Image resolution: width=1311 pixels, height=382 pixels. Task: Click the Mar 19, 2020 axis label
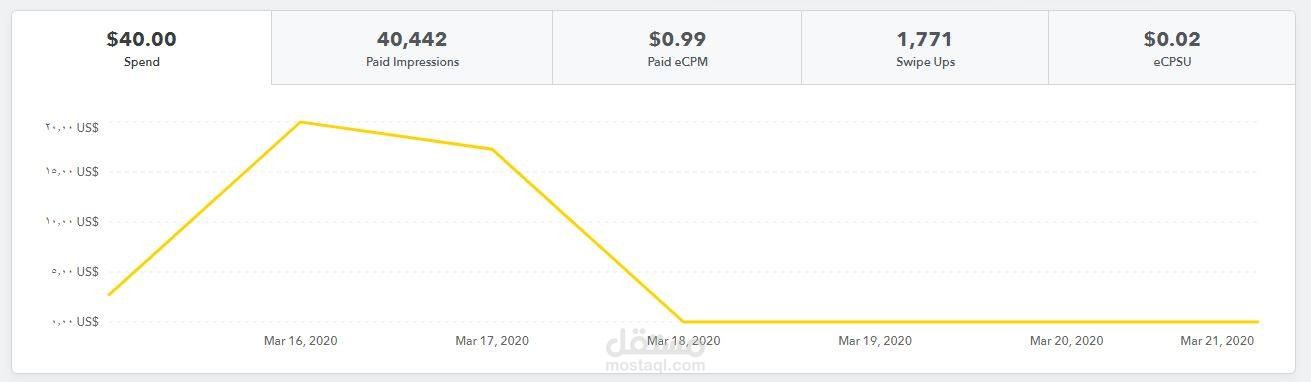click(x=875, y=341)
